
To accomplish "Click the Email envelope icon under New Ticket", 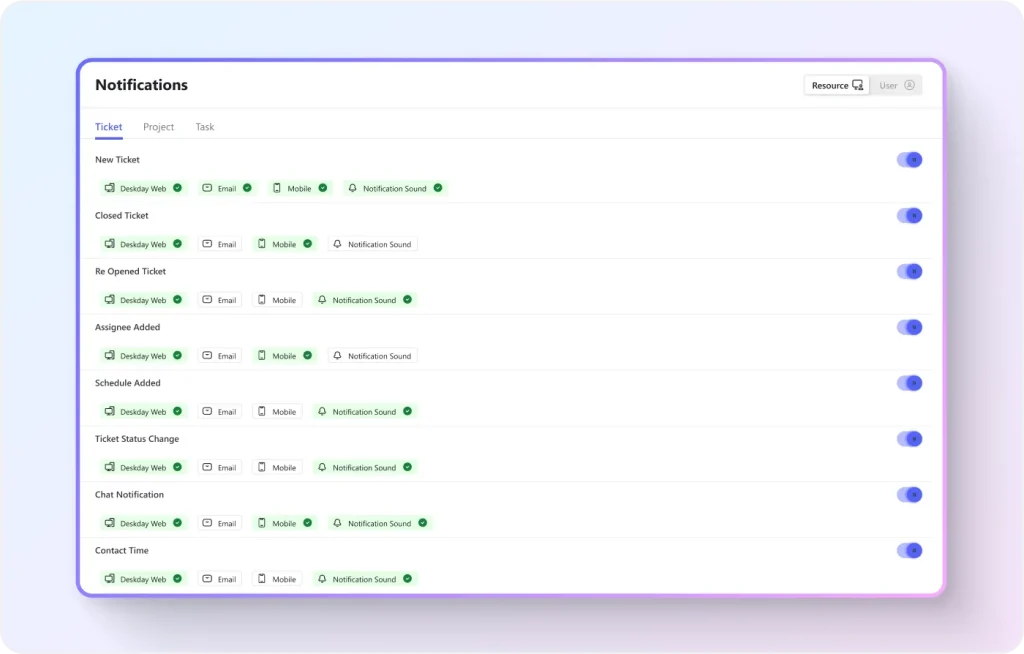I will (207, 188).
